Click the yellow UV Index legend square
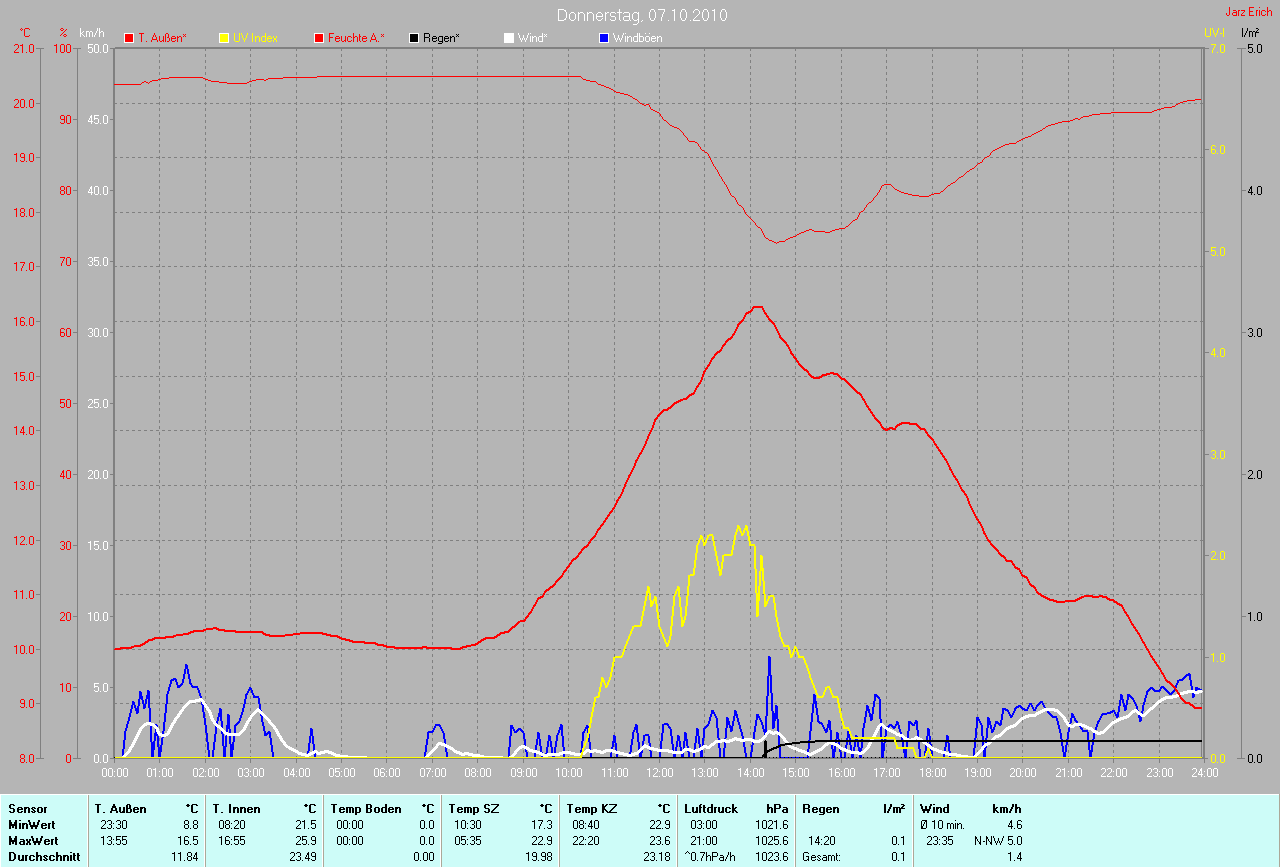Image resolution: width=1280 pixels, height=867 pixels. point(224,38)
